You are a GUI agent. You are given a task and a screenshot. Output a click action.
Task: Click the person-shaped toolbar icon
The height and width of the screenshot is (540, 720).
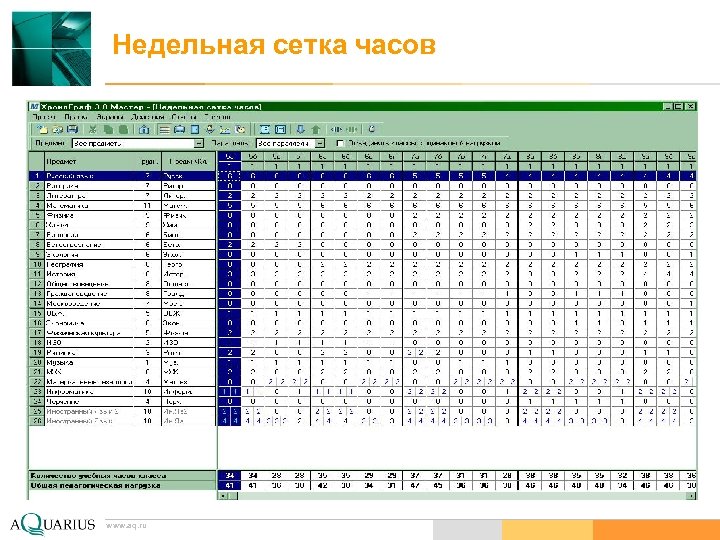click(210, 129)
